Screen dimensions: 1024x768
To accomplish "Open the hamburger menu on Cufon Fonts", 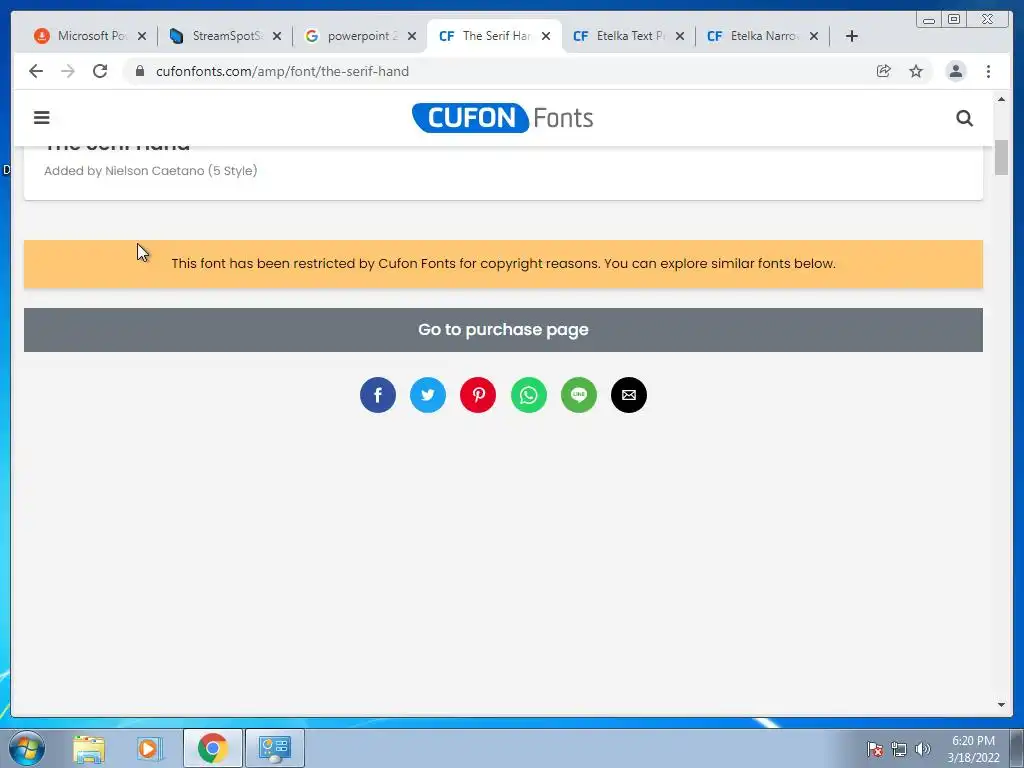I will point(42,118).
